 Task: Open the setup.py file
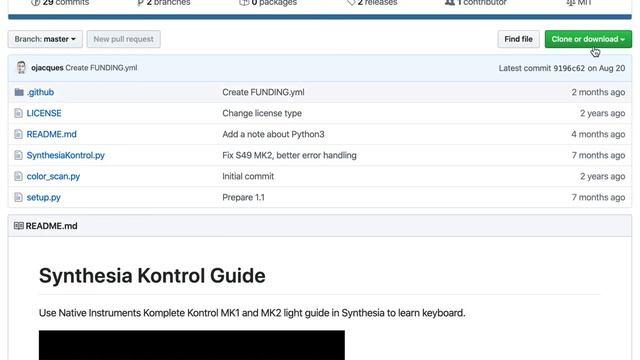click(x=43, y=198)
